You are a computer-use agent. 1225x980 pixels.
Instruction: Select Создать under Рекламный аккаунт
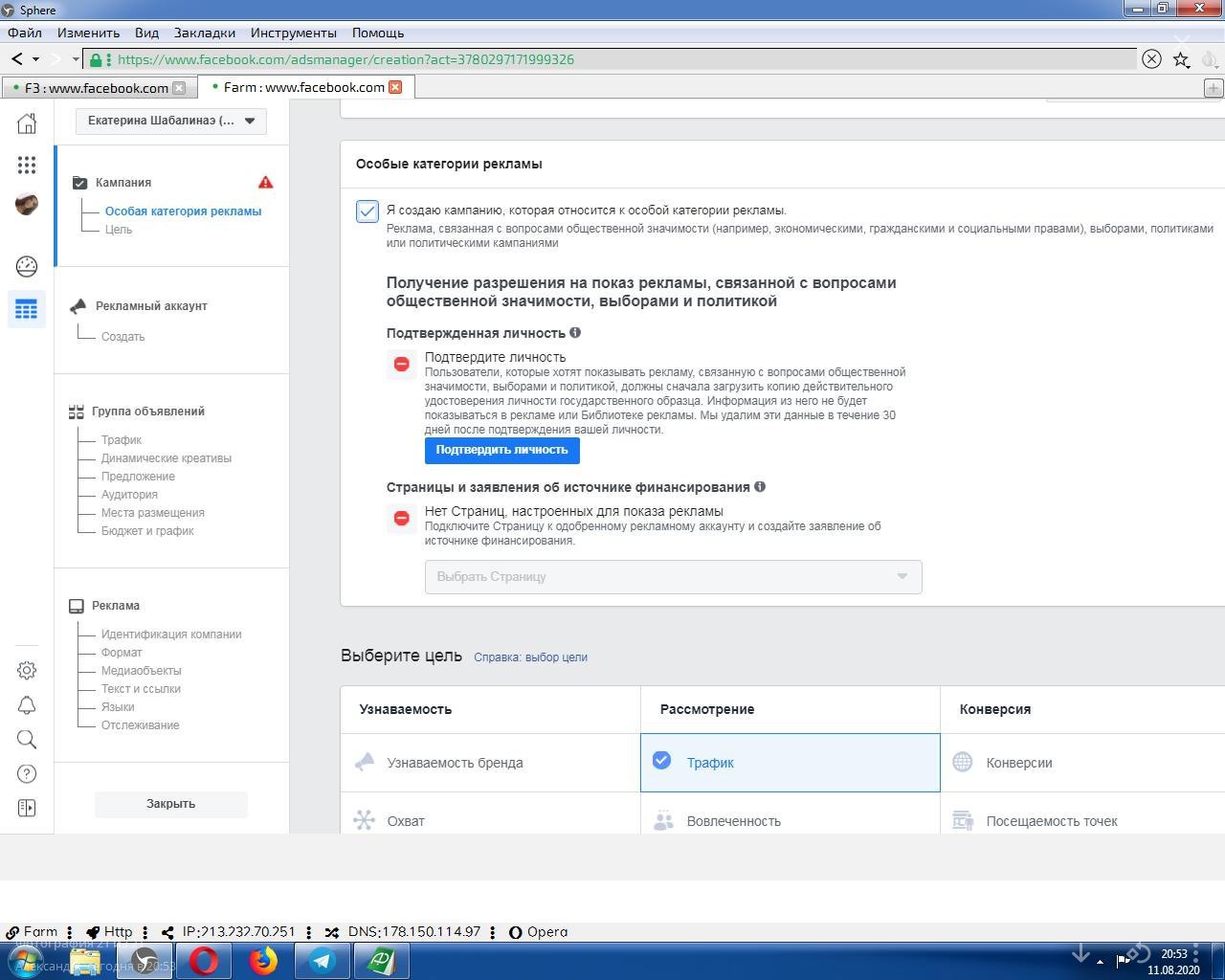point(122,337)
